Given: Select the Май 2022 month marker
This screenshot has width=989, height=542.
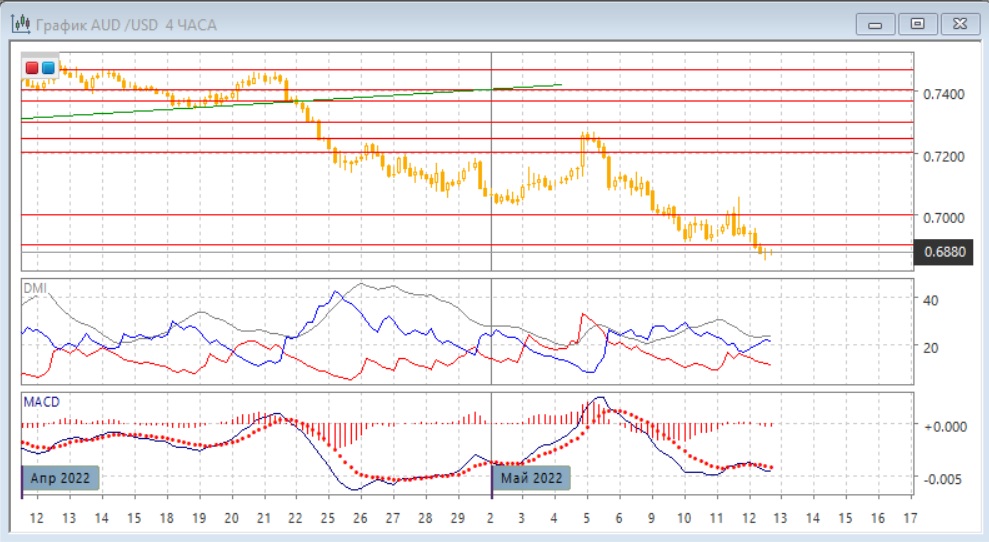Looking at the screenshot, I should click(533, 478).
